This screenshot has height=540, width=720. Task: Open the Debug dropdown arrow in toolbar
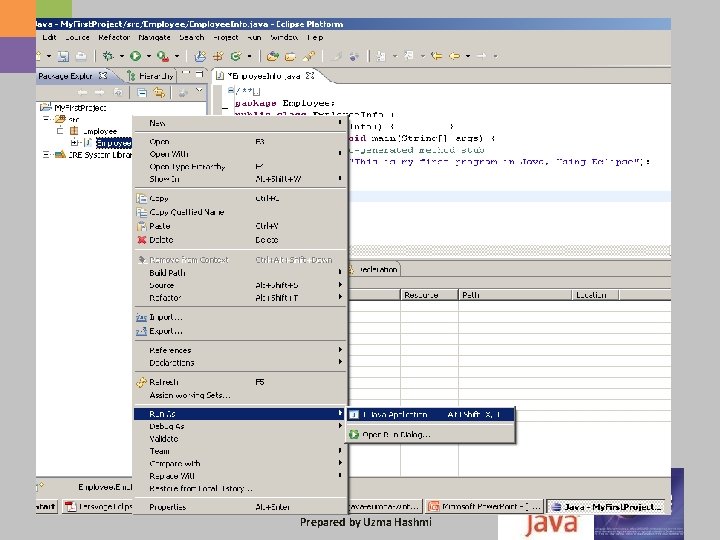(122, 56)
